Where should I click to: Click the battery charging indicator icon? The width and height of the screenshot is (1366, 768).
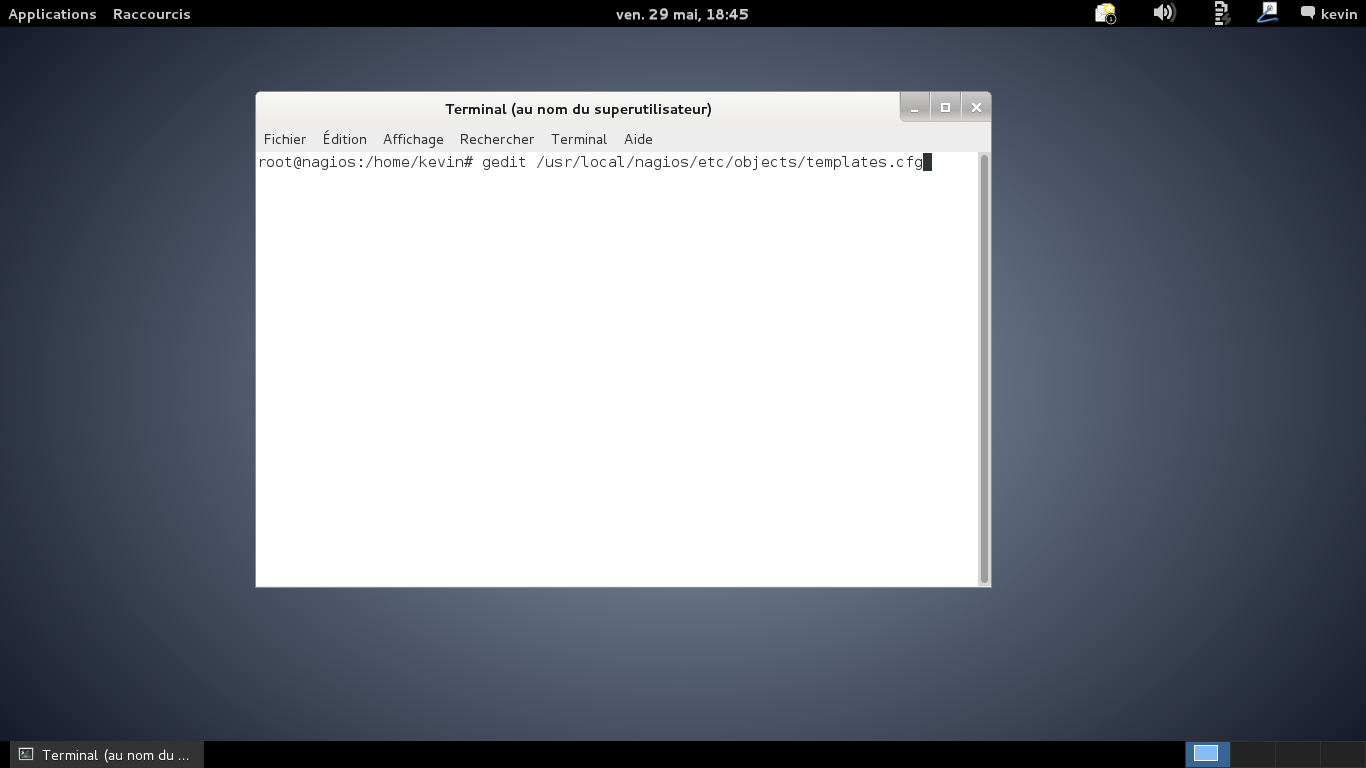(1221, 13)
